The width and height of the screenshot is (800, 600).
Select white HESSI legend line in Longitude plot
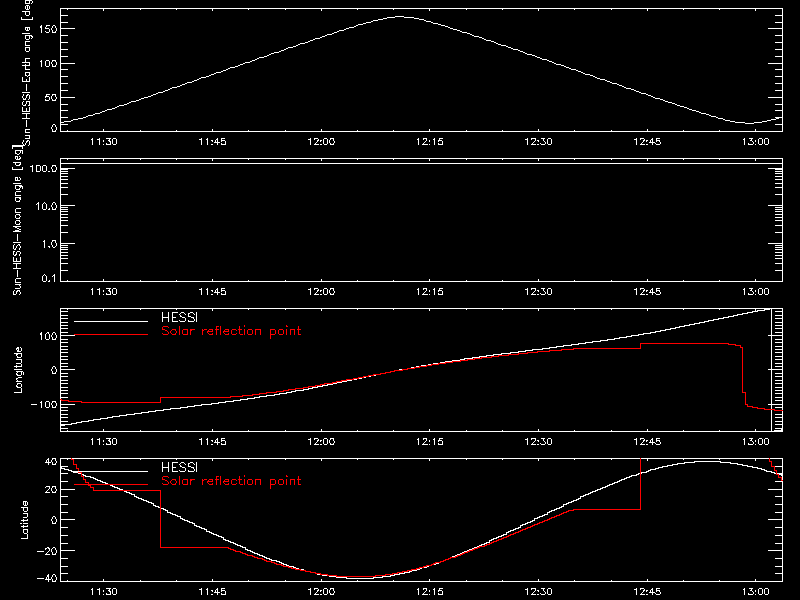[111, 321]
